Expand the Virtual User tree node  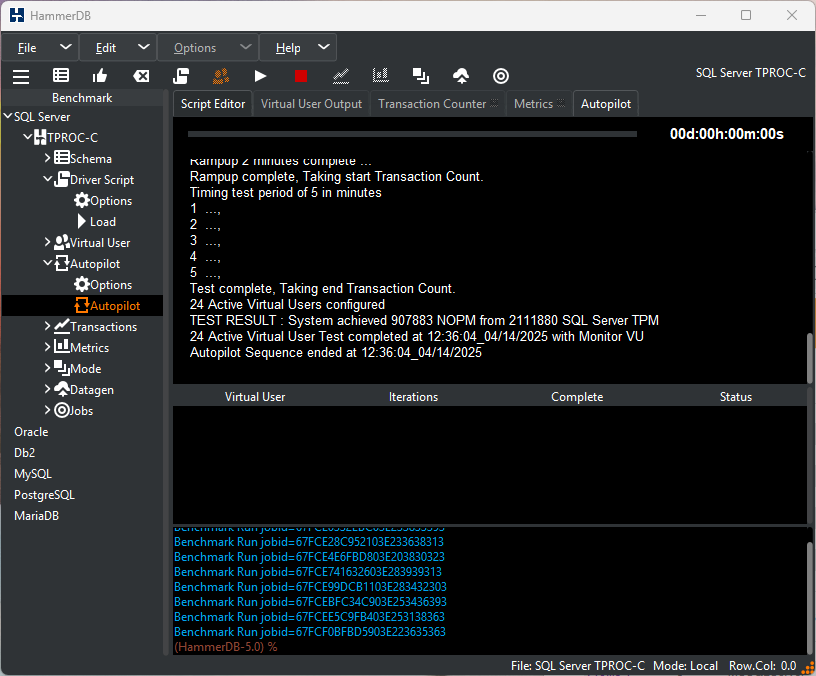[48, 241]
